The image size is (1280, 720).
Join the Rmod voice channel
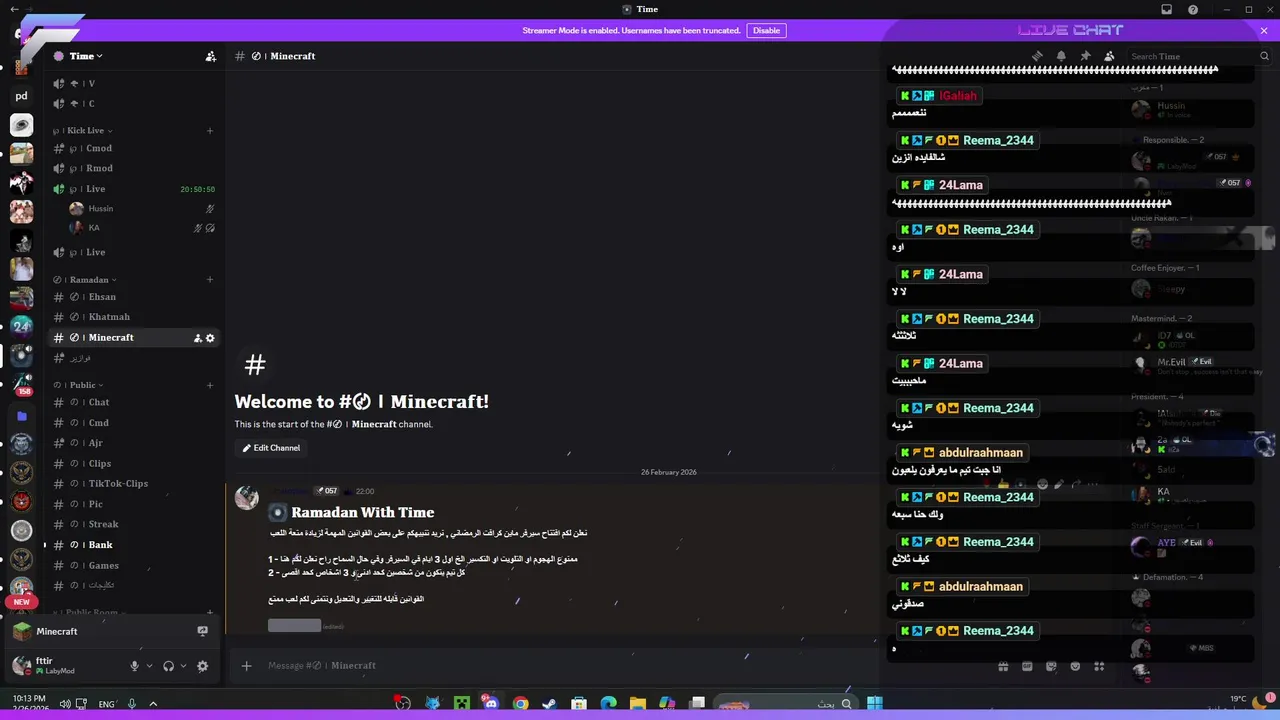pos(133,168)
